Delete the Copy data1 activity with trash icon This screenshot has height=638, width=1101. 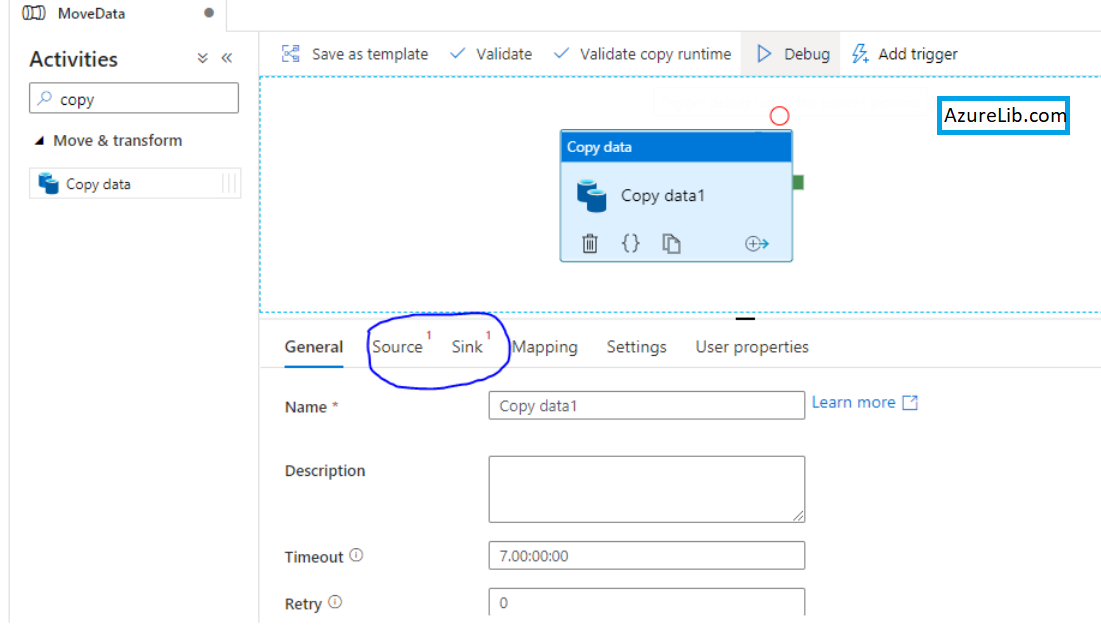click(x=590, y=244)
